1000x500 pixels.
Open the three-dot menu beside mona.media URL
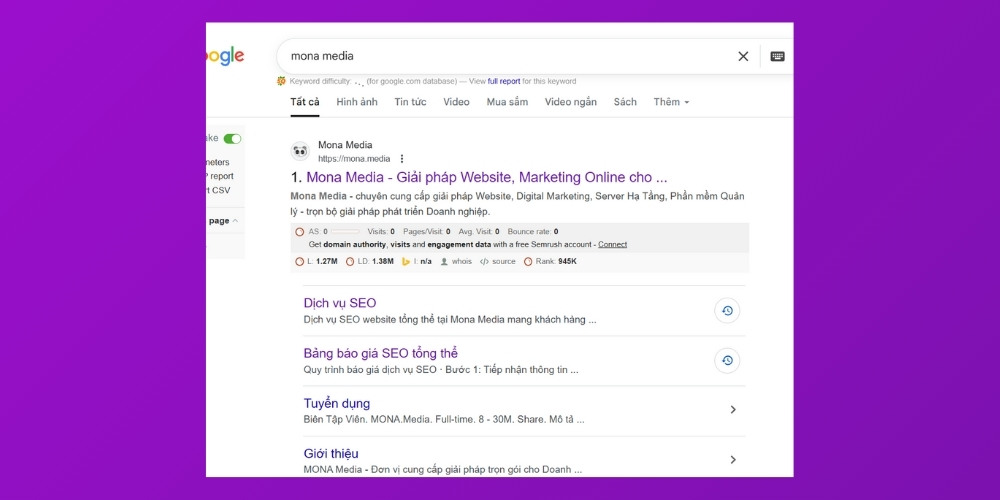[x=401, y=159]
